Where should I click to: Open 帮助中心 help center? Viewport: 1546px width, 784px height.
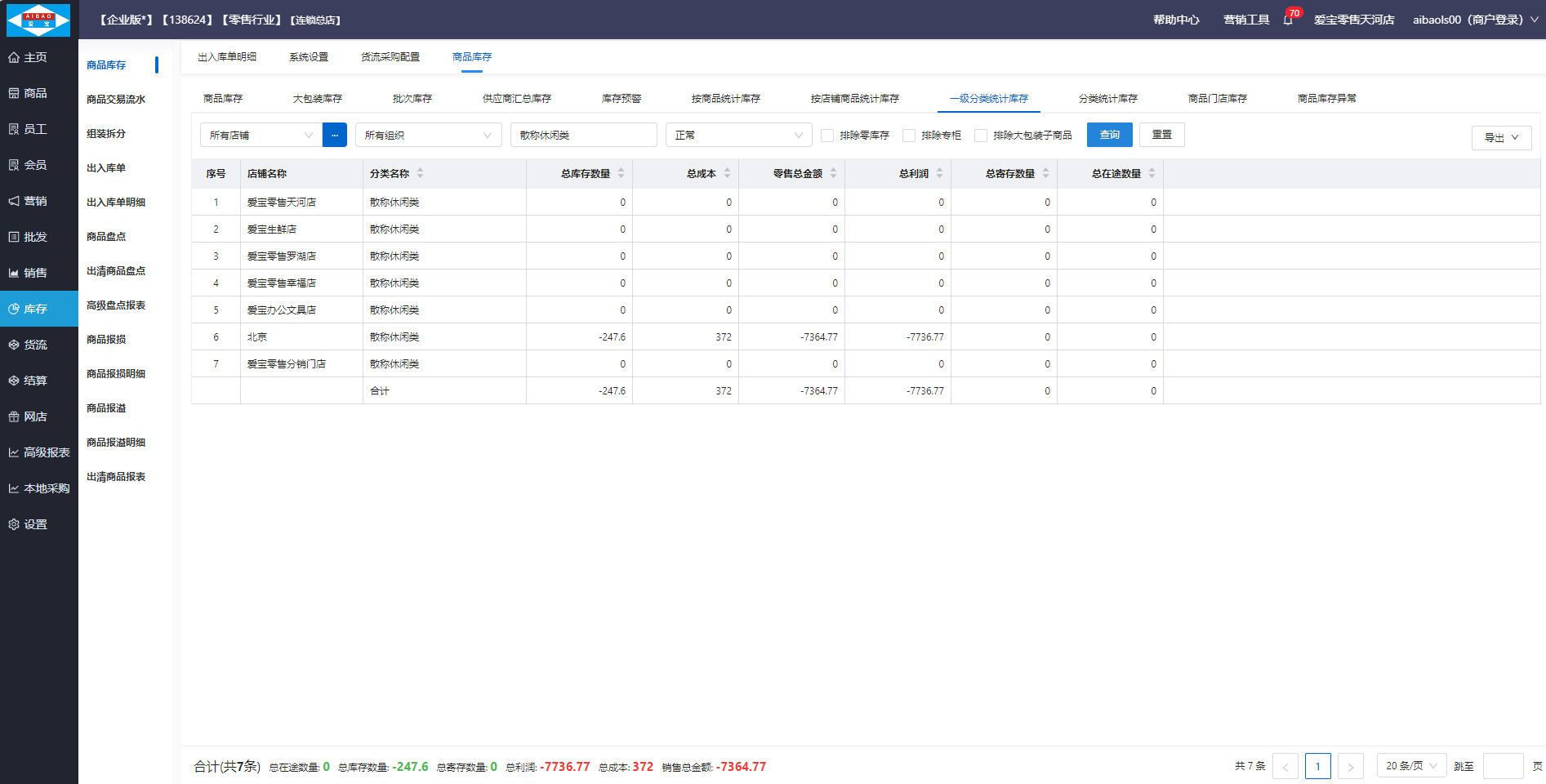(1176, 20)
